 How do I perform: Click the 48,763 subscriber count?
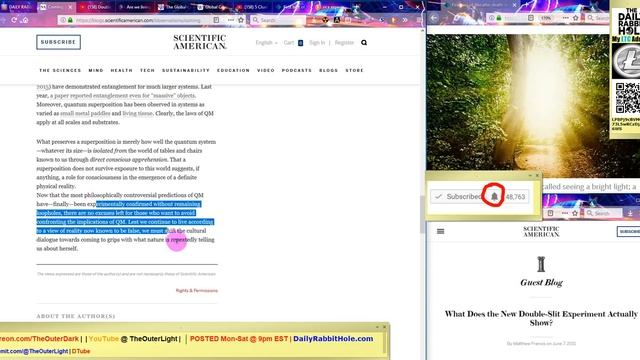click(x=516, y=197)
